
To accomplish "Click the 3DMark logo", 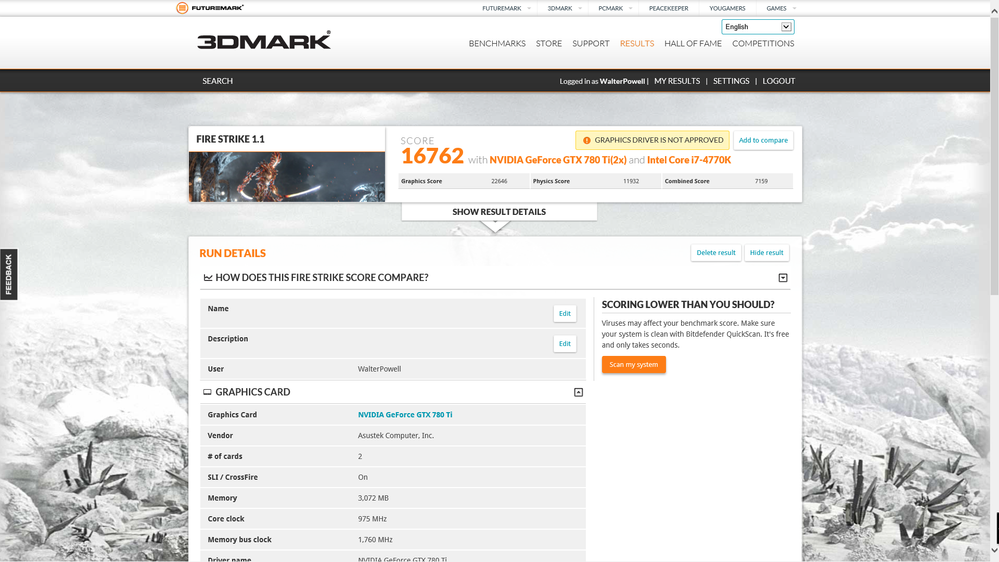I will pyautogui.click(x=264, y=40).
